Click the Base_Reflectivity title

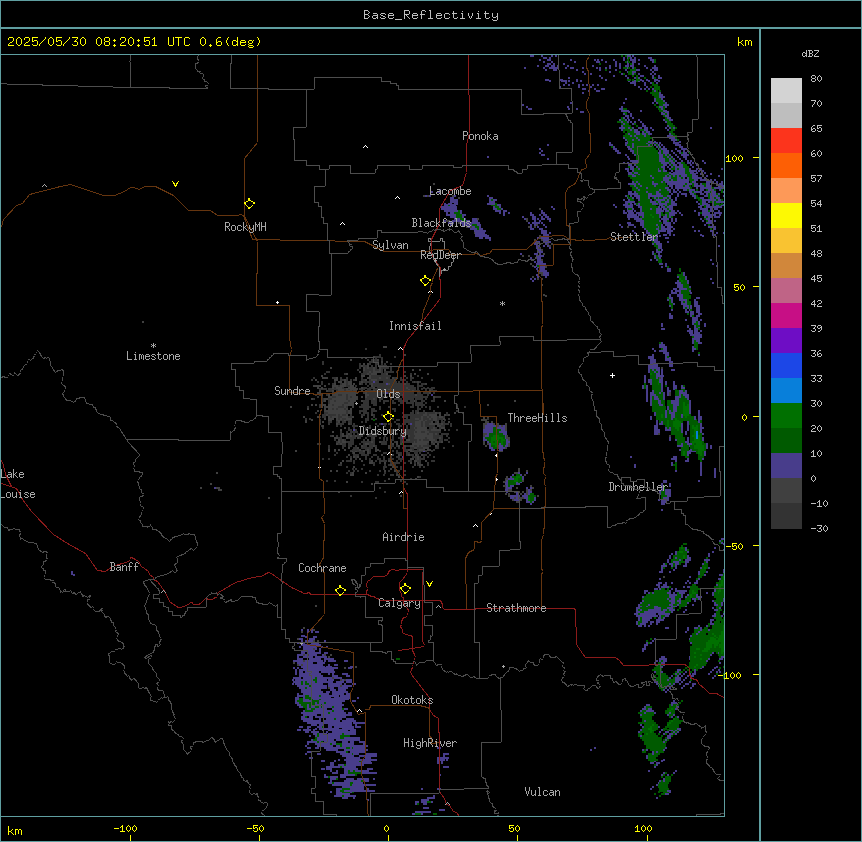(x=431, y=15)
